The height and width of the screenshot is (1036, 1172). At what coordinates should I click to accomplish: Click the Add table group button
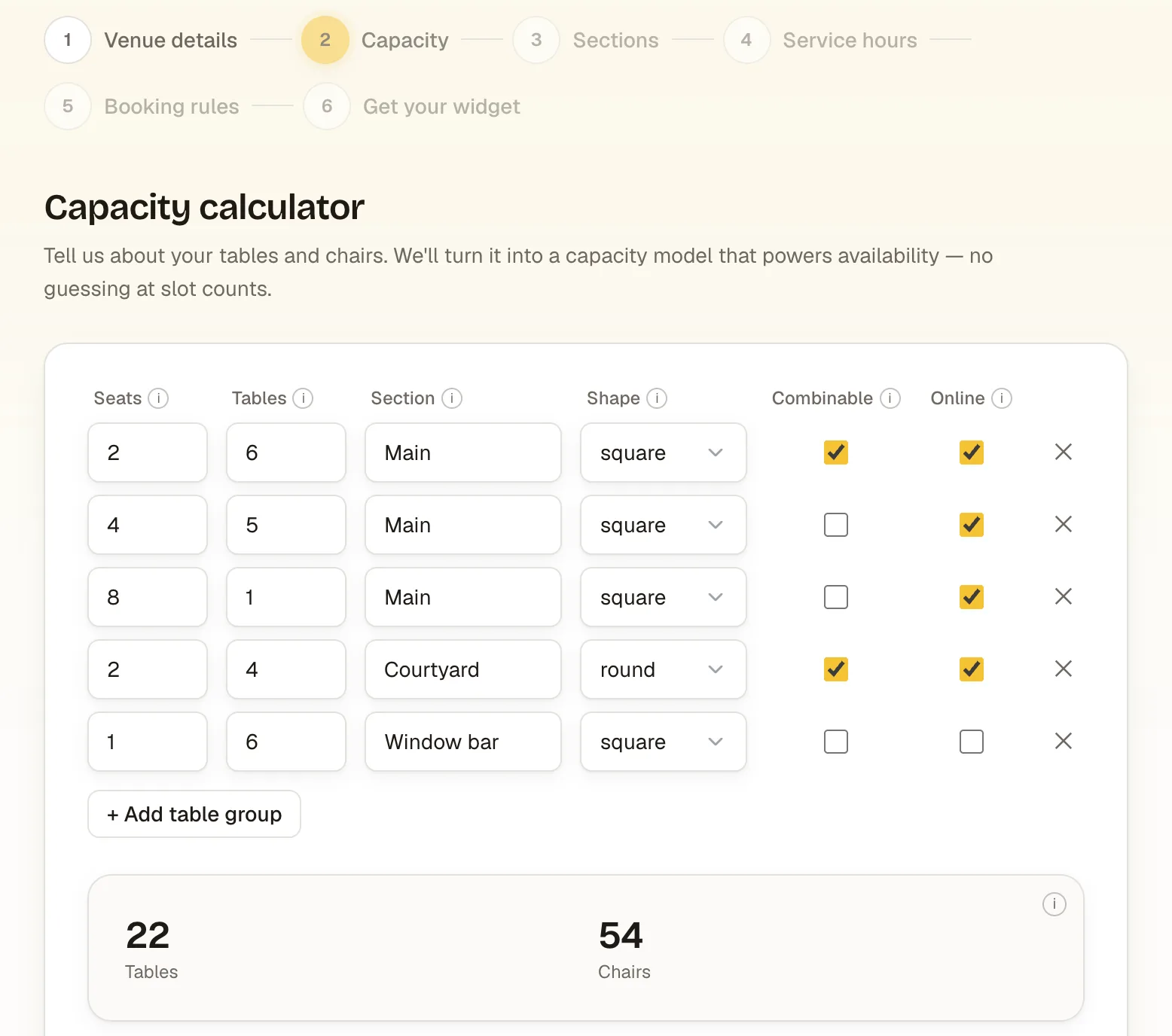[x=194, y=814]
